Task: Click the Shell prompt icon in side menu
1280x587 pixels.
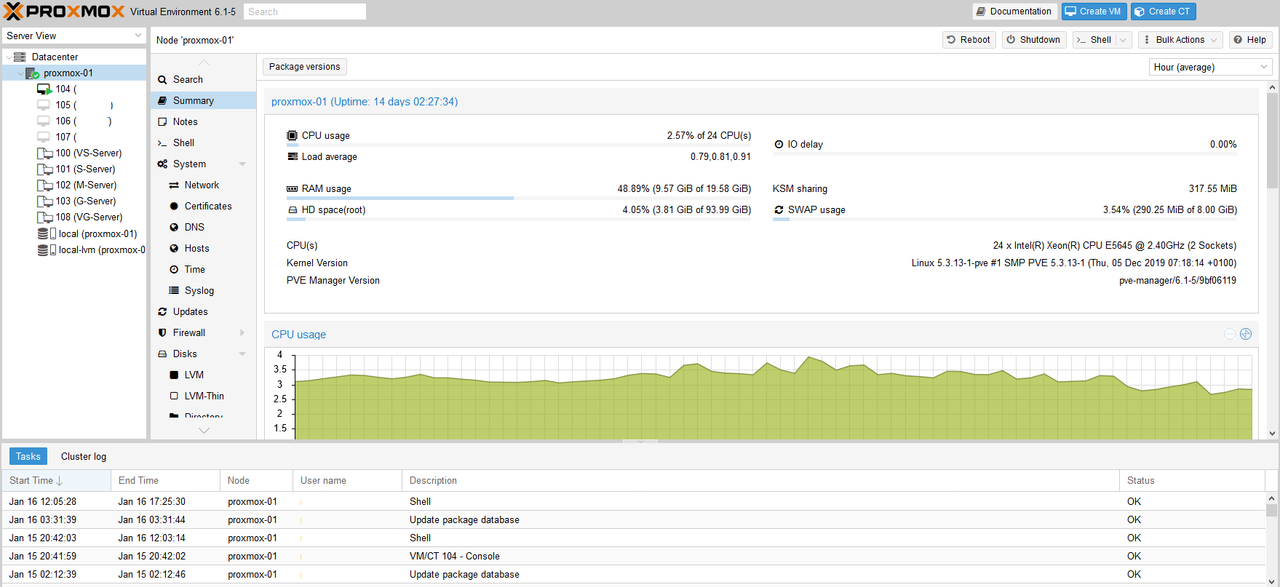Action: tap(162, 143)
